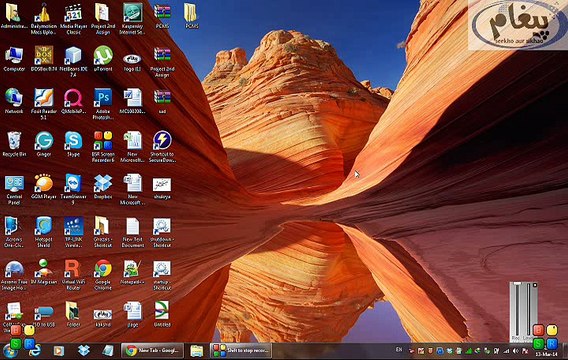
Task: Click the small square button on recorder widget
Action: click(x=535, y=285)
